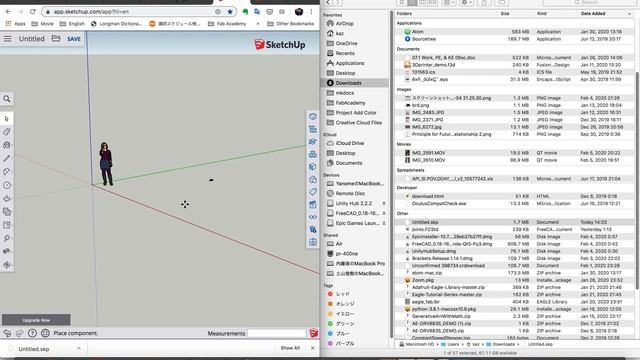Select the Eraser tool
640x360 pixels.
7,132
